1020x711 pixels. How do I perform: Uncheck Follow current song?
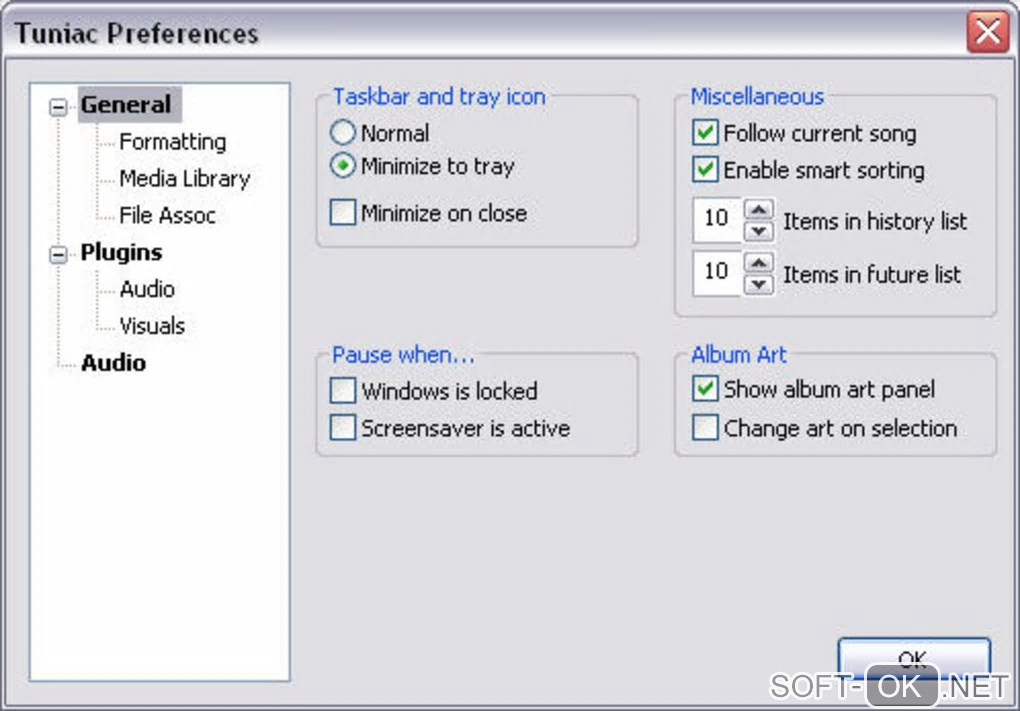point(705,133)
